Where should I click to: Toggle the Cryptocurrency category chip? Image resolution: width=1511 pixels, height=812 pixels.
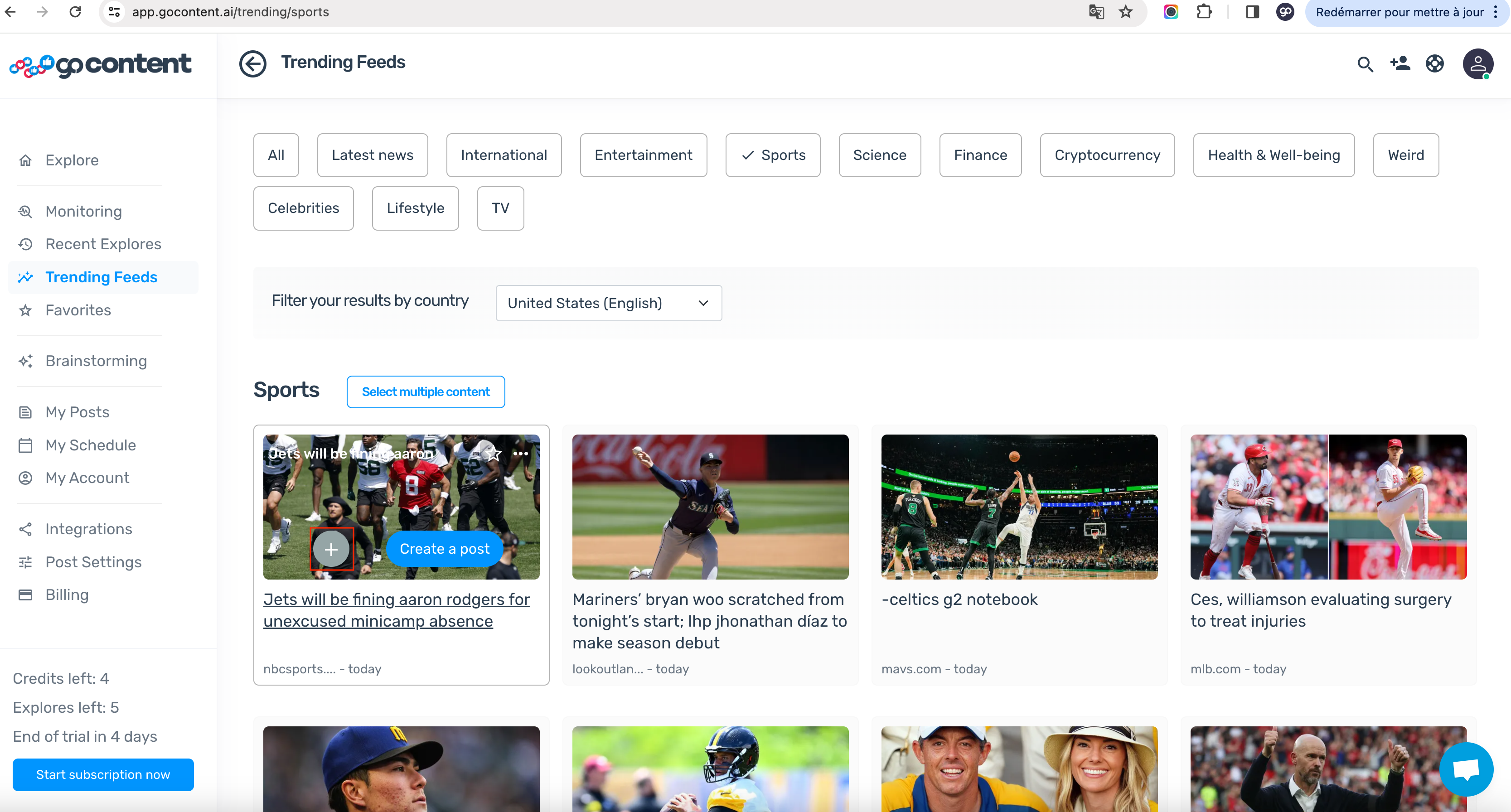[x=1107, y=155]
